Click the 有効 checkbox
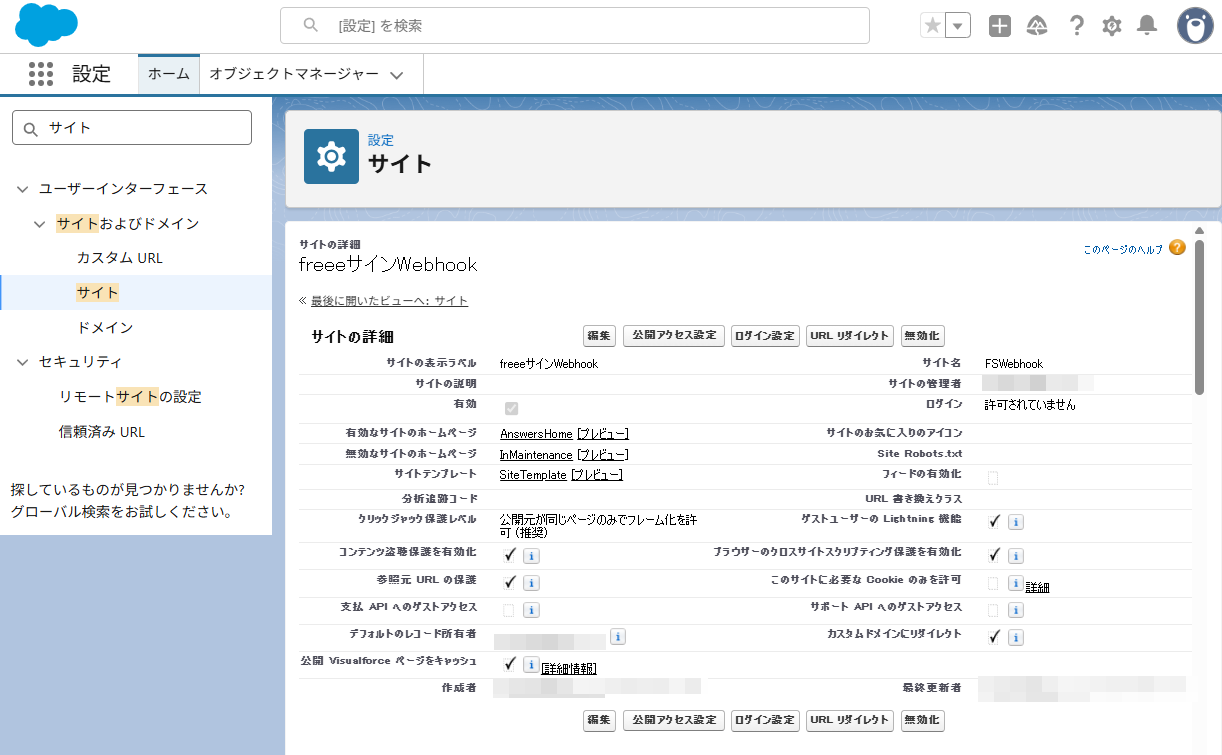 click(x=511, y=409)
